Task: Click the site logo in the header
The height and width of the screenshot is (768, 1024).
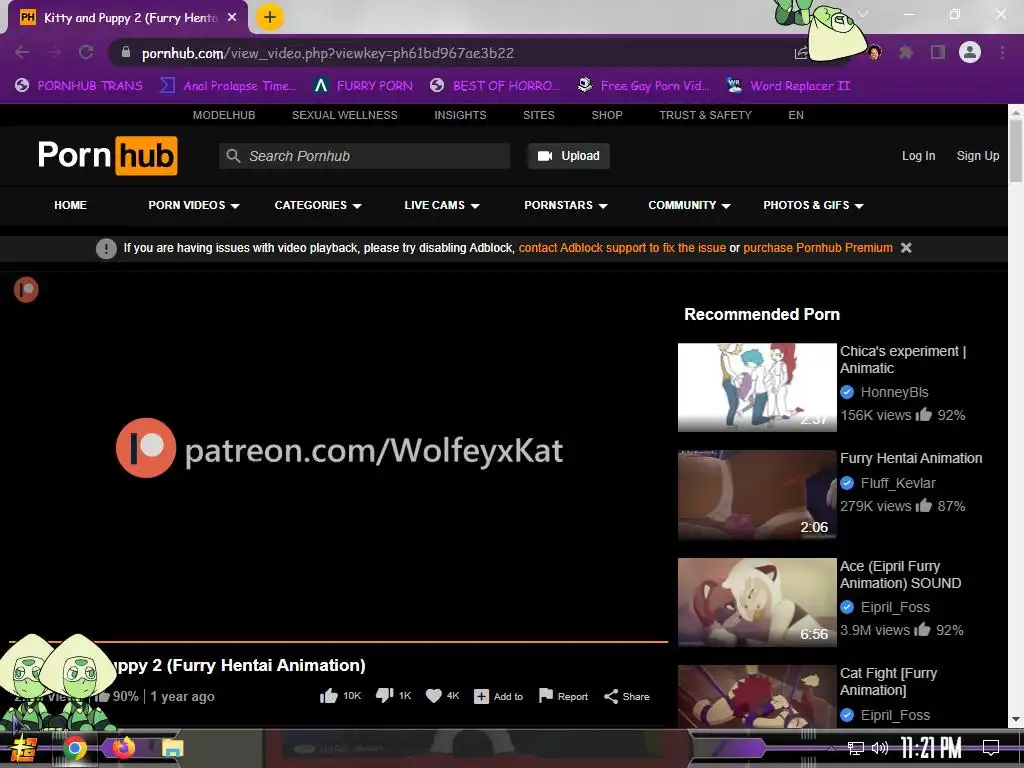Action: [108, 155]
